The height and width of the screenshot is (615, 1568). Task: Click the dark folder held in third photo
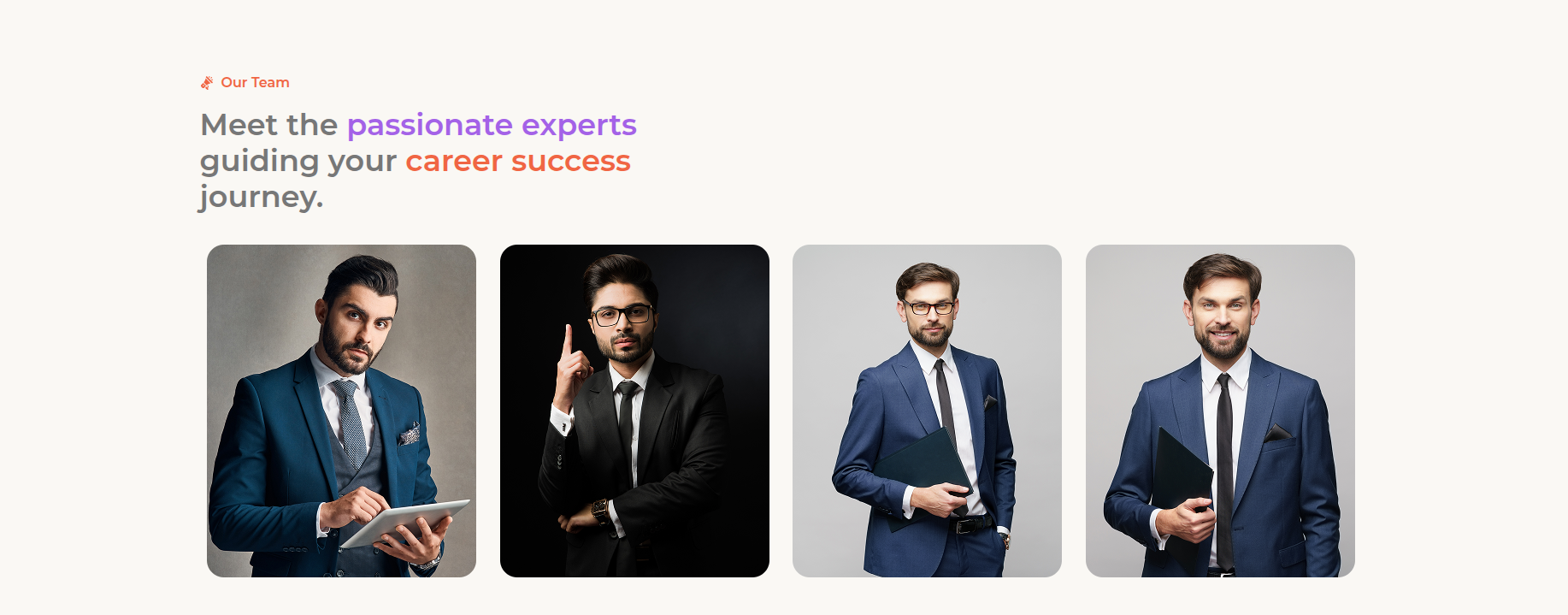pos(922,476)
